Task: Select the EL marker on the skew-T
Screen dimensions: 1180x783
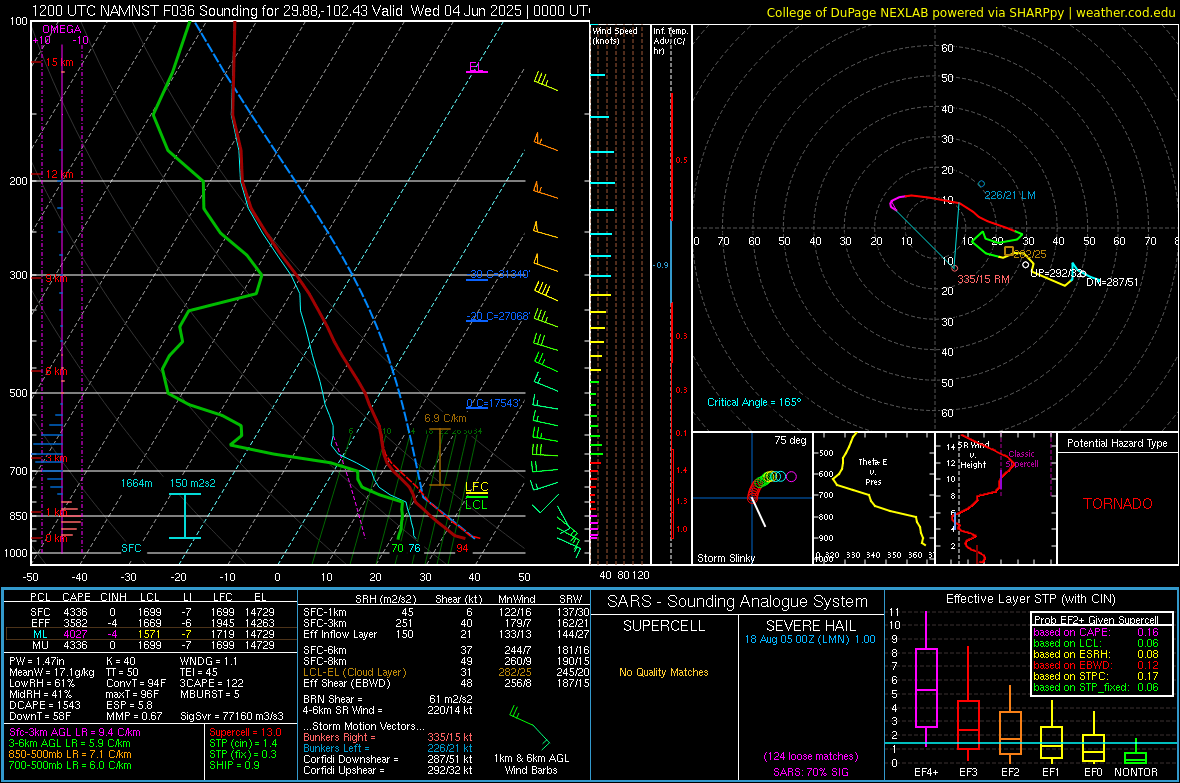Action: click(475, 67)
